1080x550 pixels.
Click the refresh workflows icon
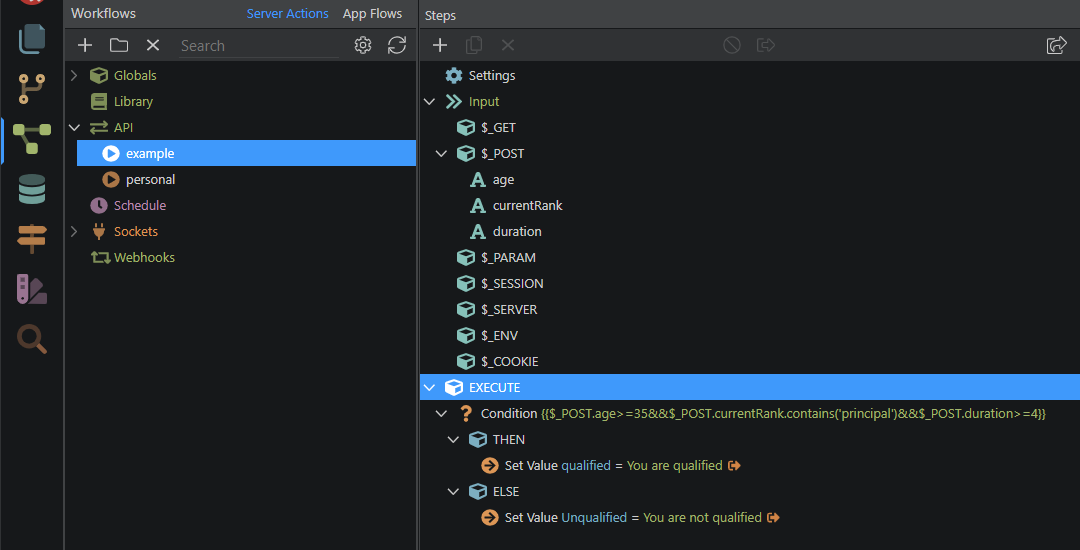(x=397, y=45)
